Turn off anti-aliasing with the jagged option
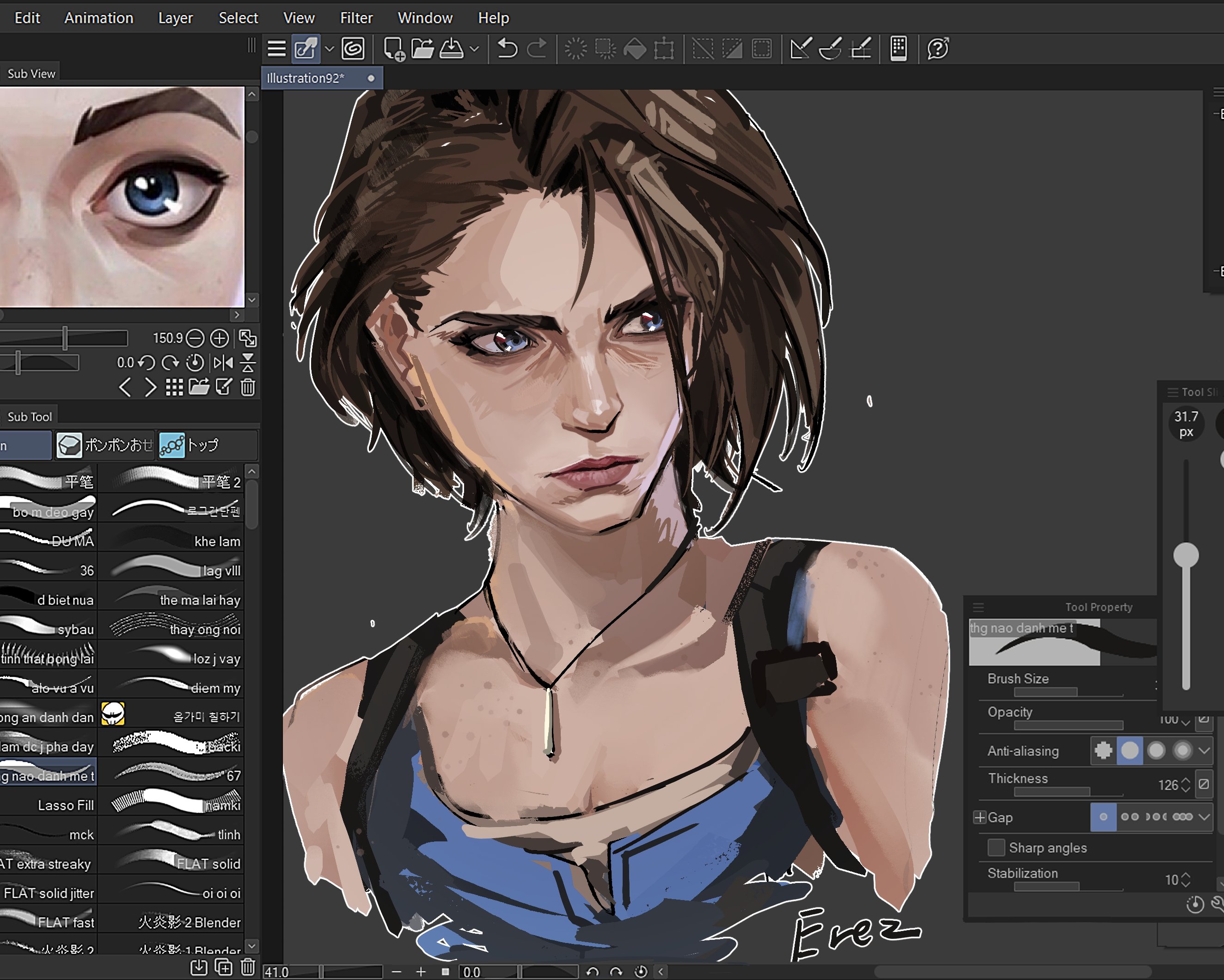 (x=1104, y=751)
